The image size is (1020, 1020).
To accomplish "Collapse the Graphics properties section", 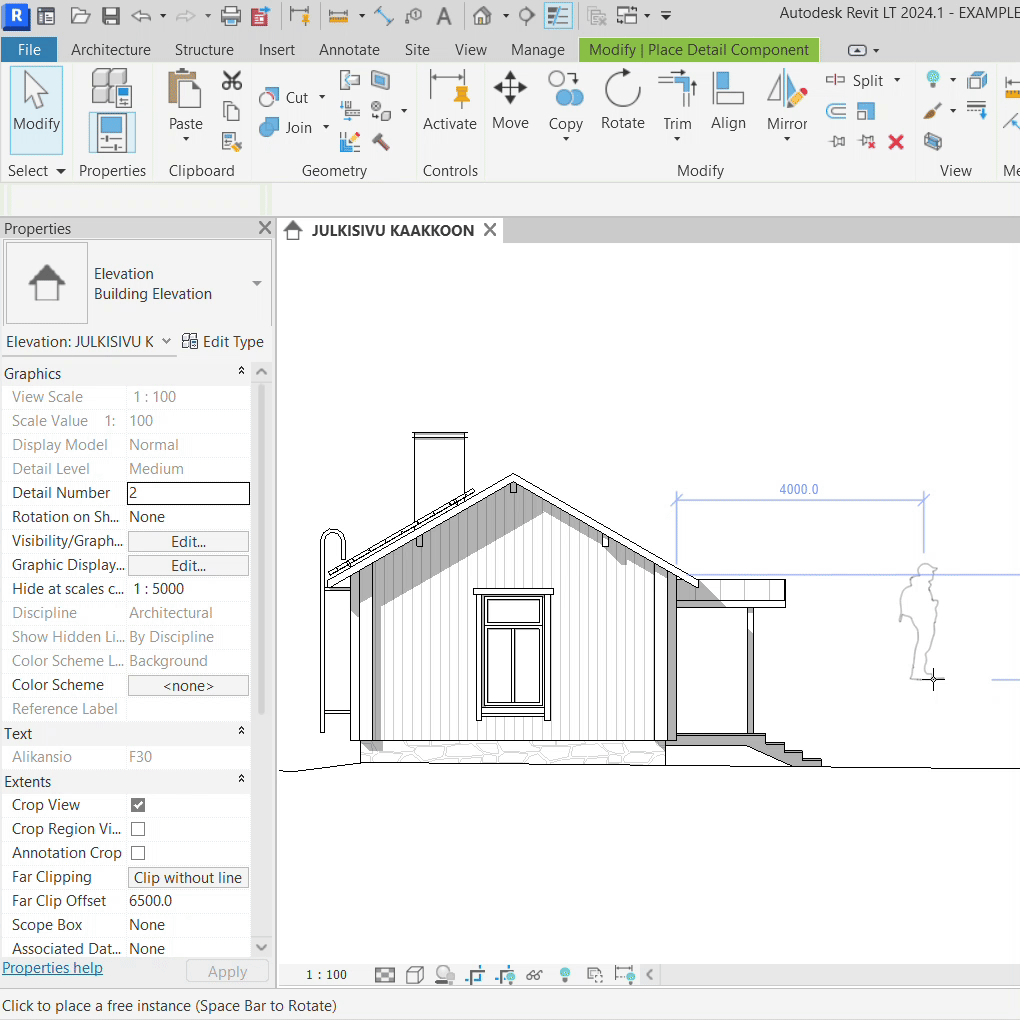I will pyautogui.click(x=241, y=372).
